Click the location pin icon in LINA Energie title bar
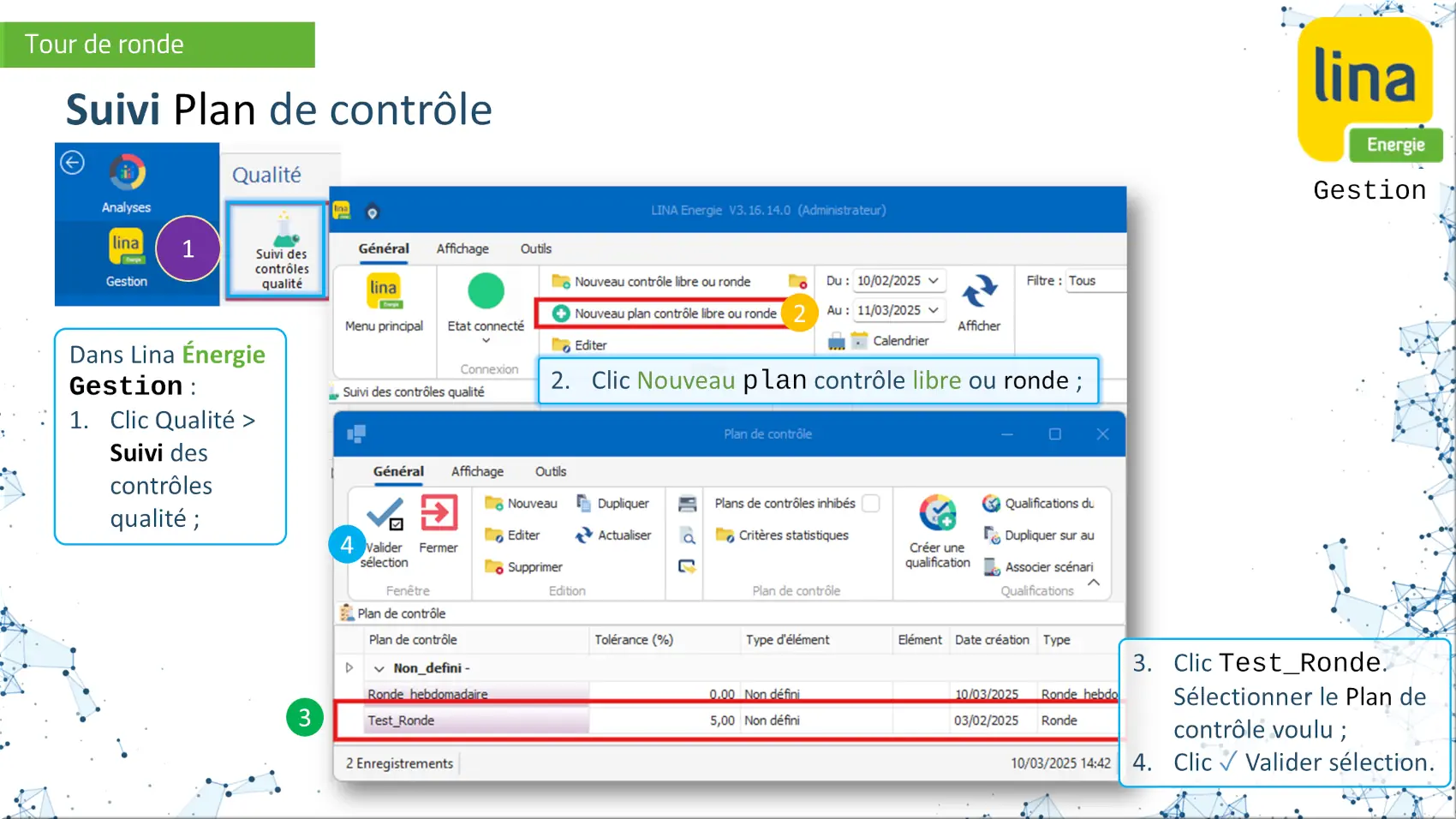 pyautogui.click(x=373, y=212)
